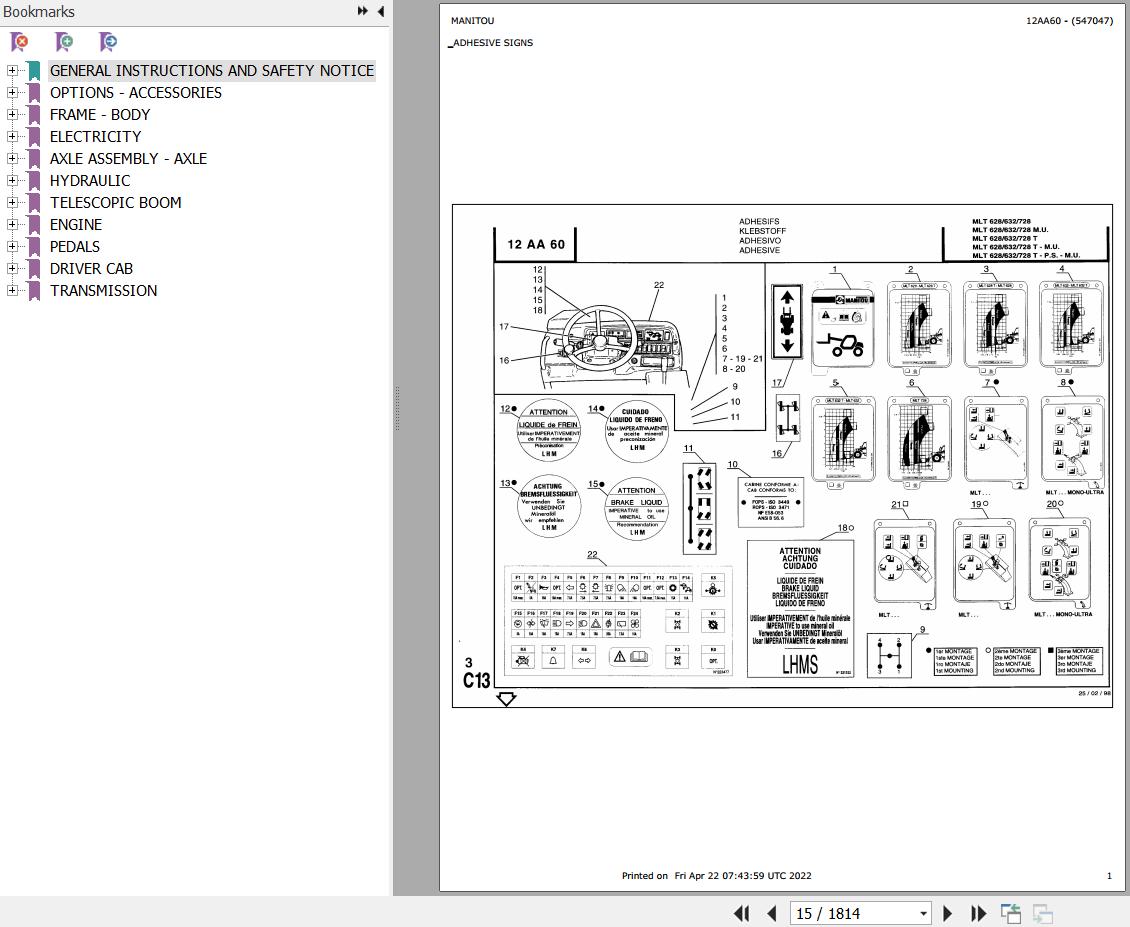Click the delete bookmark icon
Viewport: 1130px width, 927px height.
tap(19, 42)
